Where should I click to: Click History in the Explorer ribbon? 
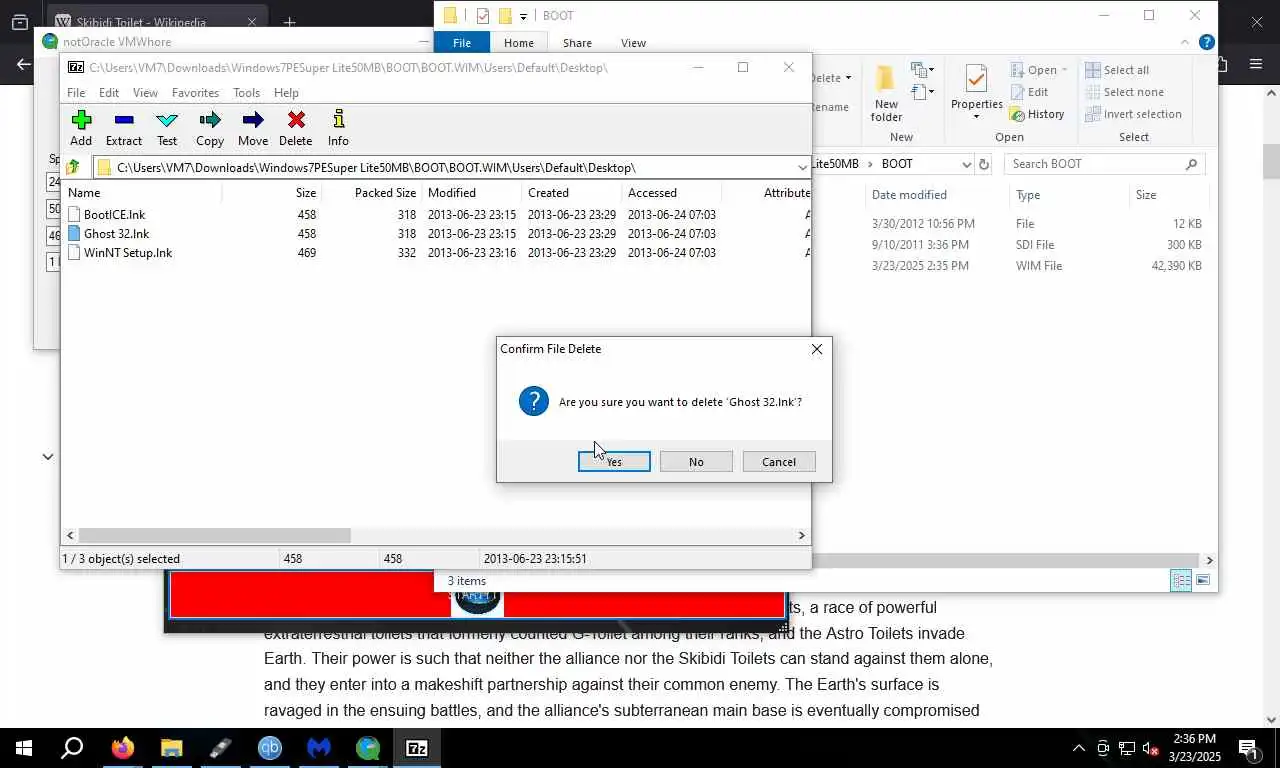point(1037,114)
